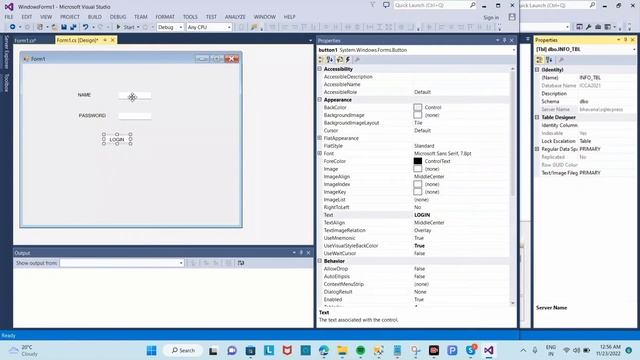Click the feedback speech bubble icon
640x360 pixels.
click(x=386, y=5)
